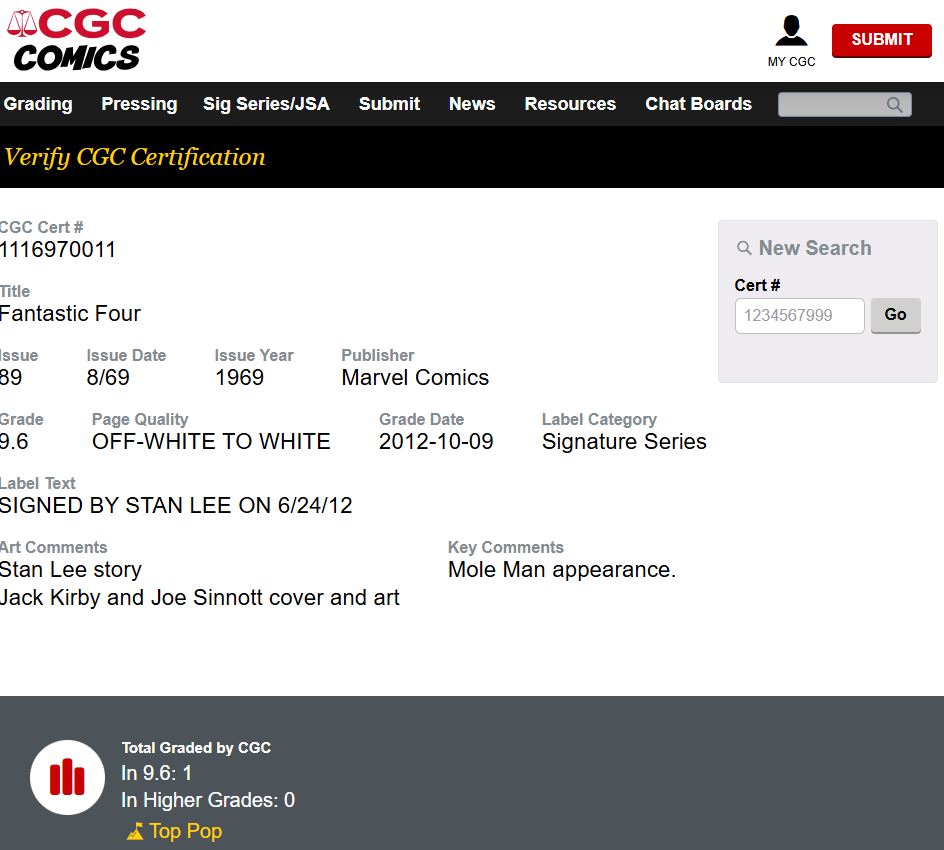Open the Chat Boards menu
The height and width of the screenshot is (850, 944).
point(698,104)
